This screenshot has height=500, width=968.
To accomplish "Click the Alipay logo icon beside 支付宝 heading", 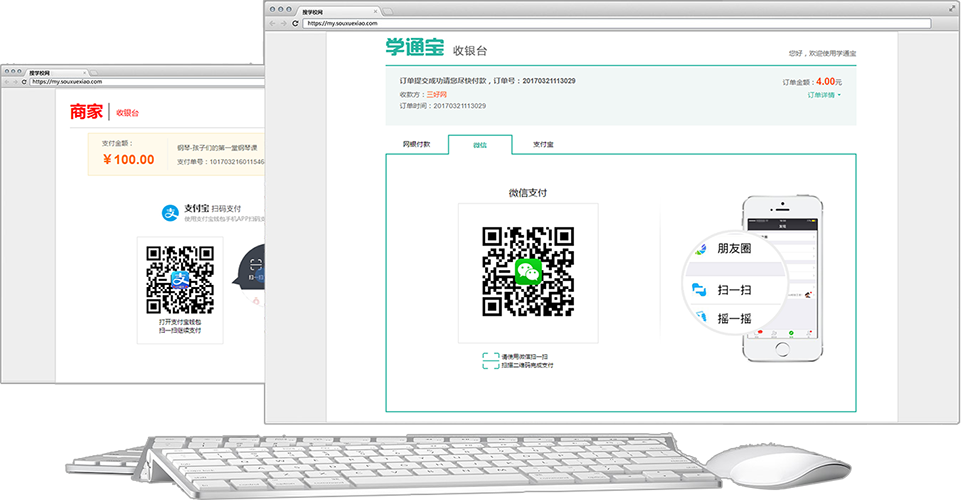I will (x=170, y=212).
